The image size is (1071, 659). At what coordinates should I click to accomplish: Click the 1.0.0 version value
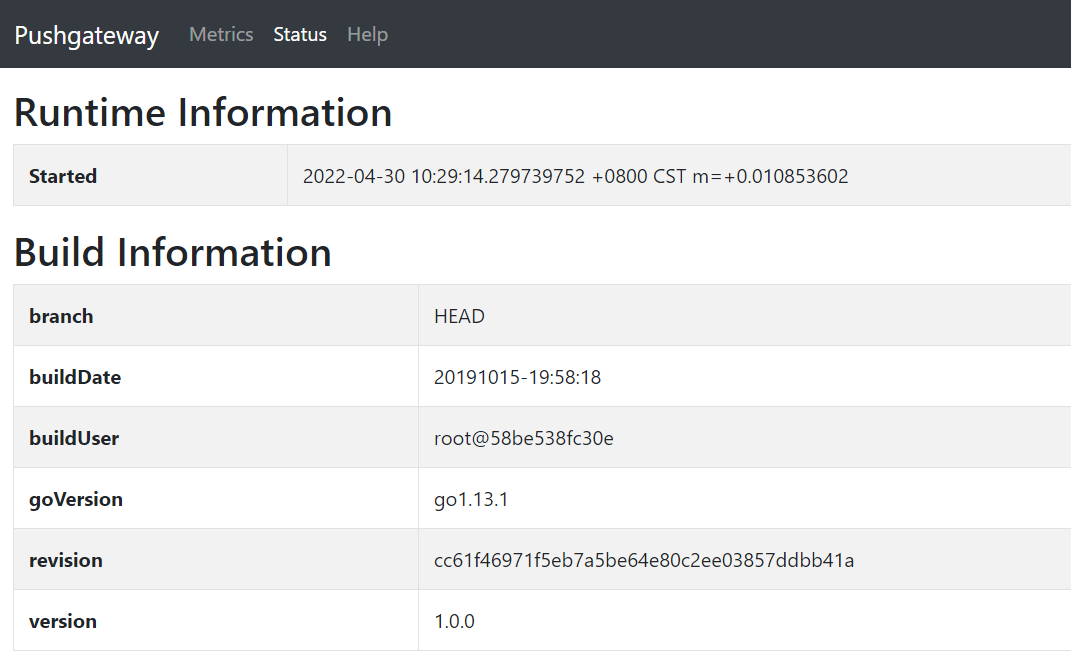(x=454, y=621)
